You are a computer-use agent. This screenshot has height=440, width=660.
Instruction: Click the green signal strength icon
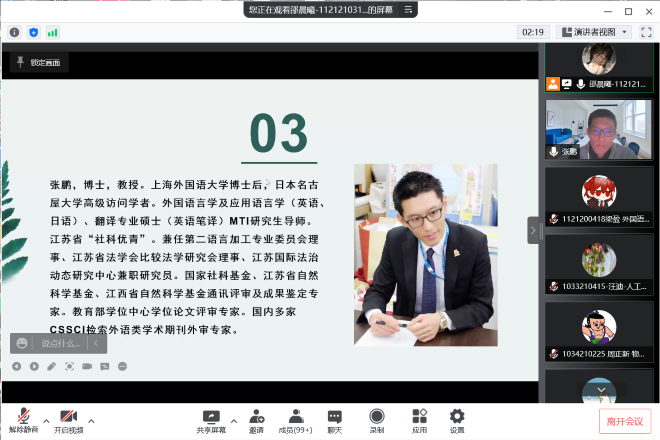click(53, 32)
